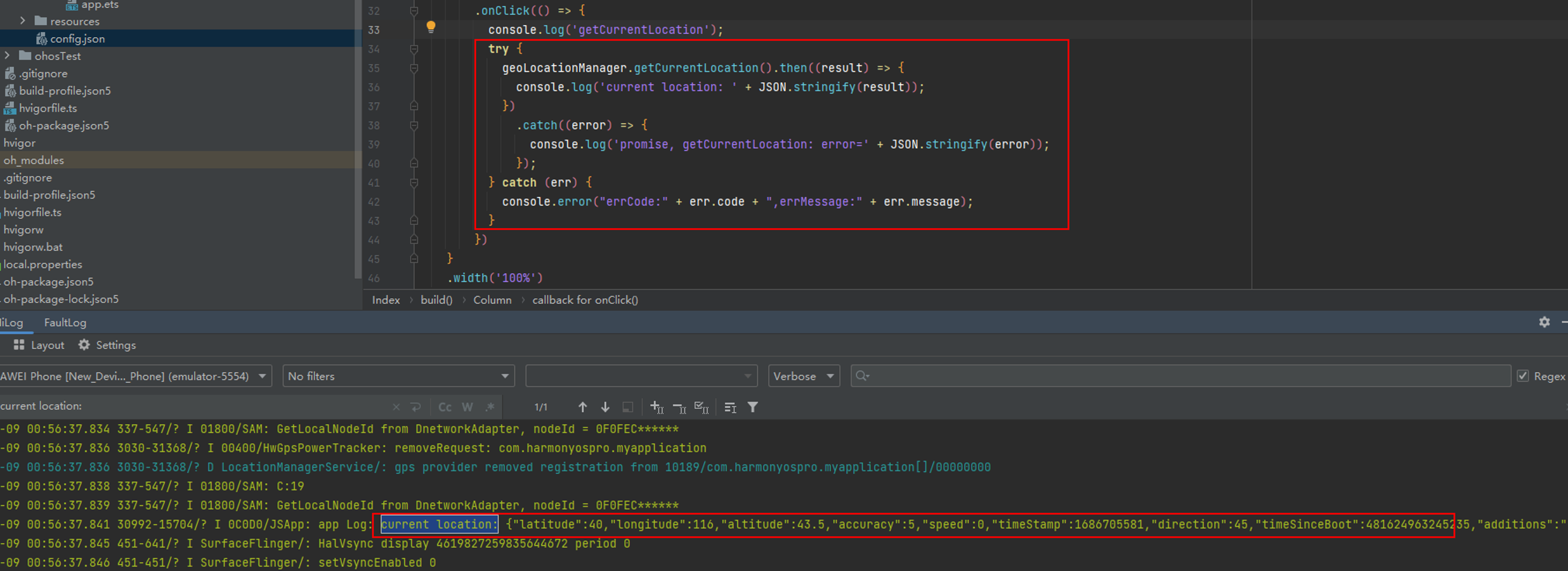Screen dimensions: 1568x571
Task: Click the lightbulb quick-fix icon on line 33
Action: 430,27
